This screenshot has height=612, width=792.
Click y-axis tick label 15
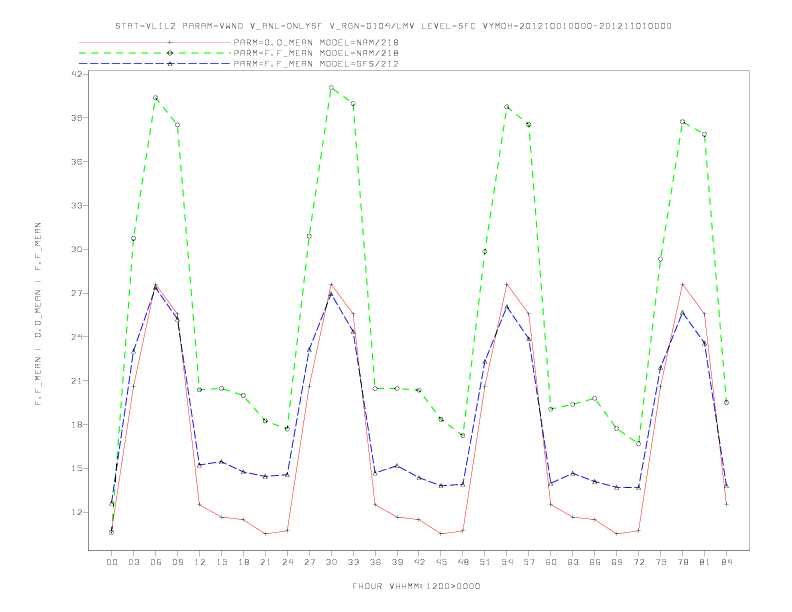(x=78, y=469)
